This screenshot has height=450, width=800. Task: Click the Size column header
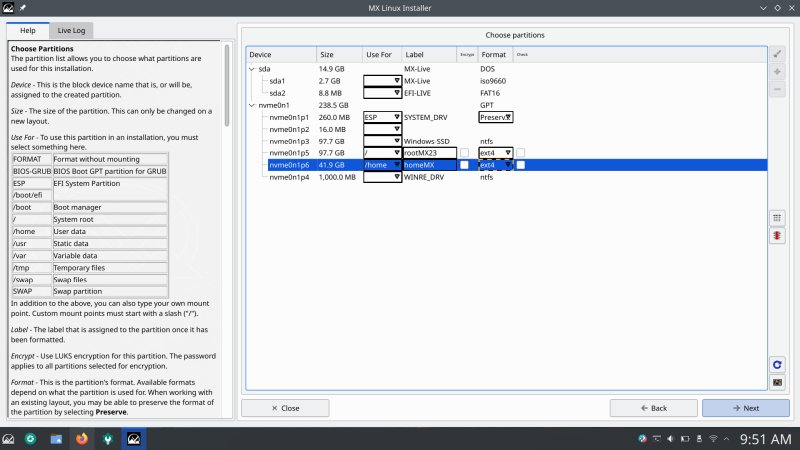click(339, 55)
